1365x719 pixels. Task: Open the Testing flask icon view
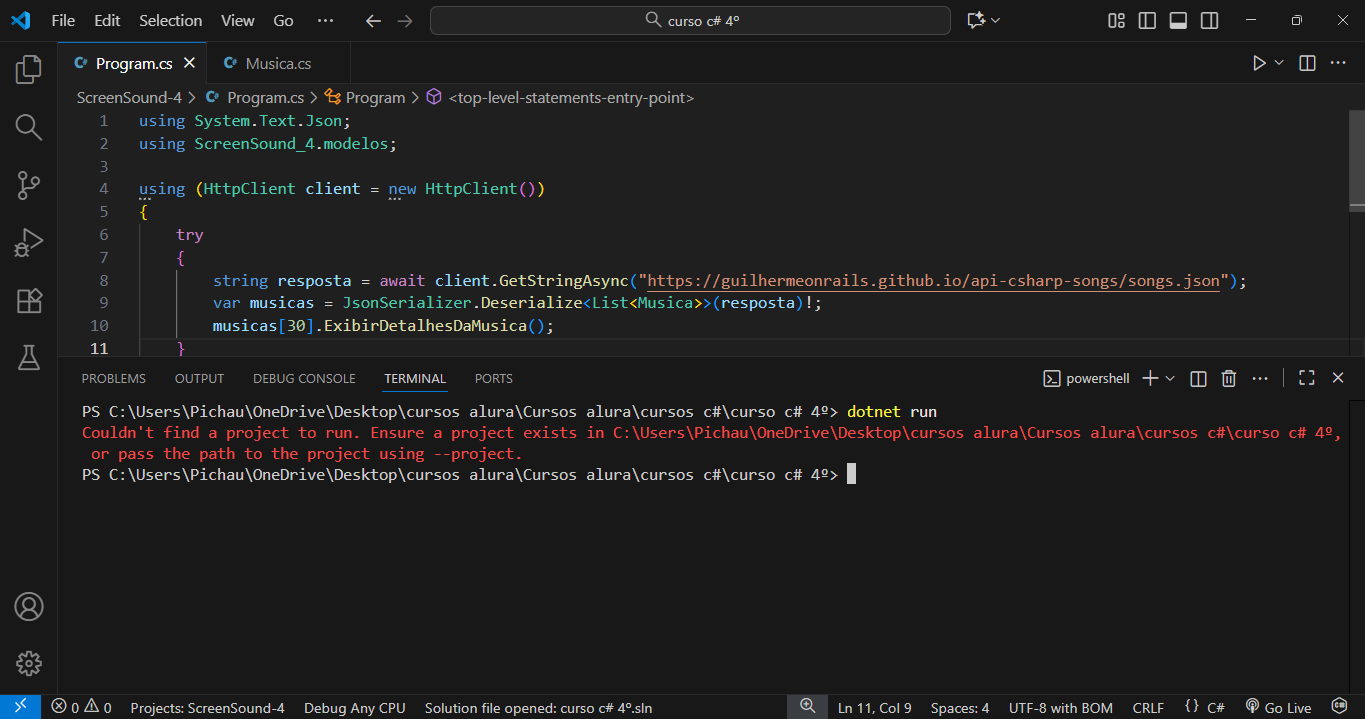tap(28, 358)
